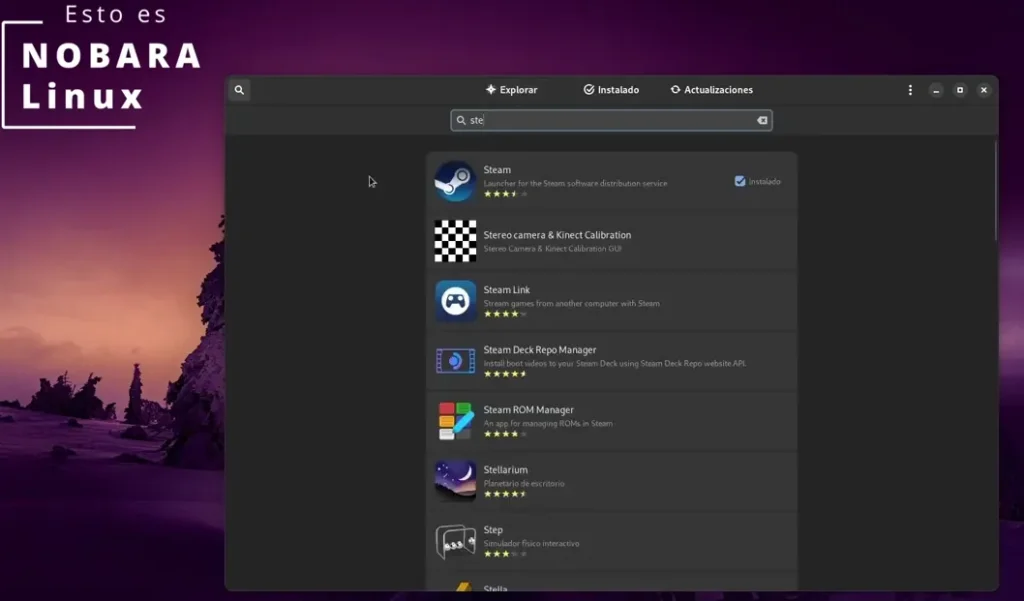
Task: Click the star rating under Steam
Action: (505, 194)
